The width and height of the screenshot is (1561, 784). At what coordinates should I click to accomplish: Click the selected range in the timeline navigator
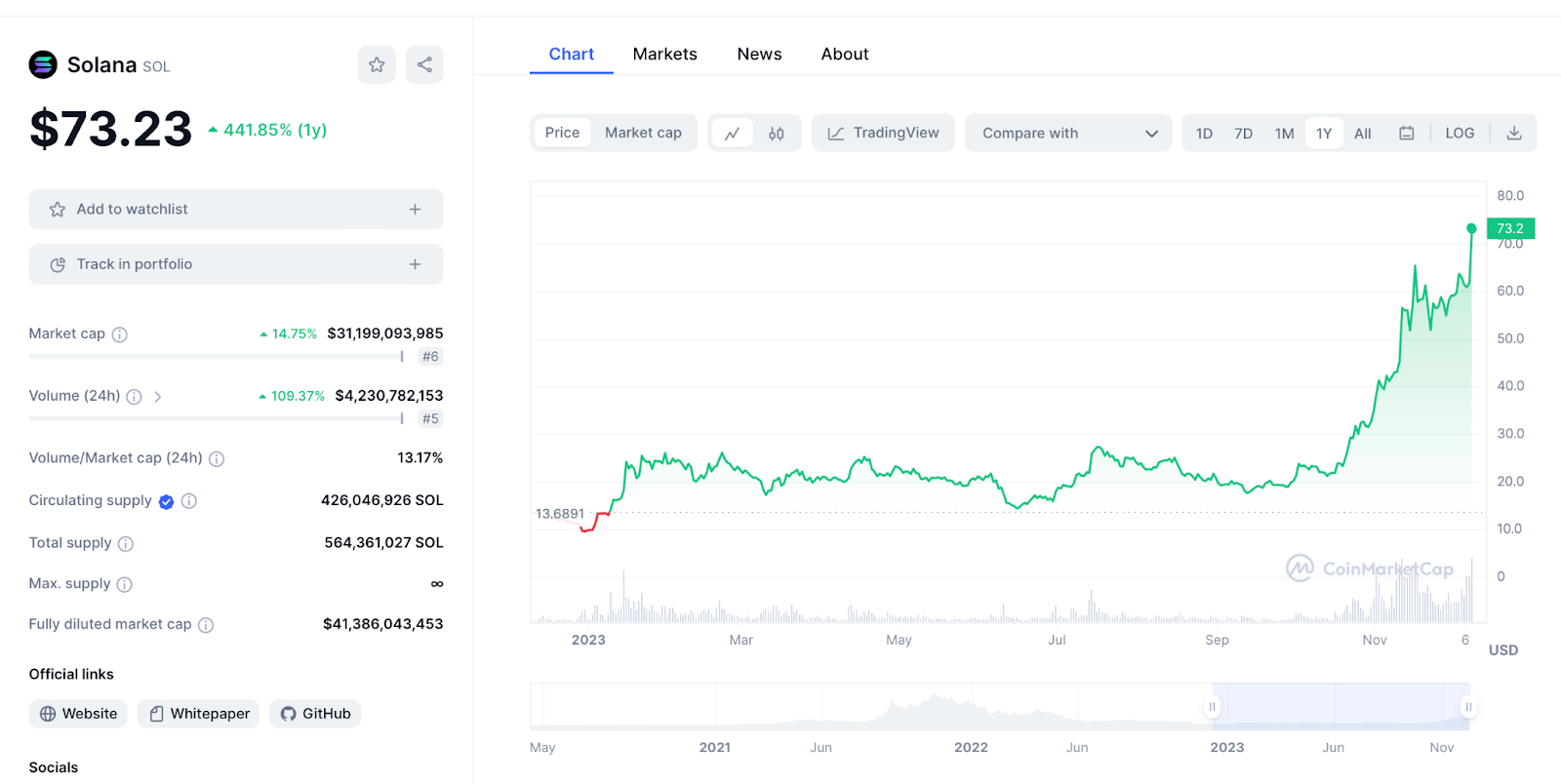click(1341, 707)
